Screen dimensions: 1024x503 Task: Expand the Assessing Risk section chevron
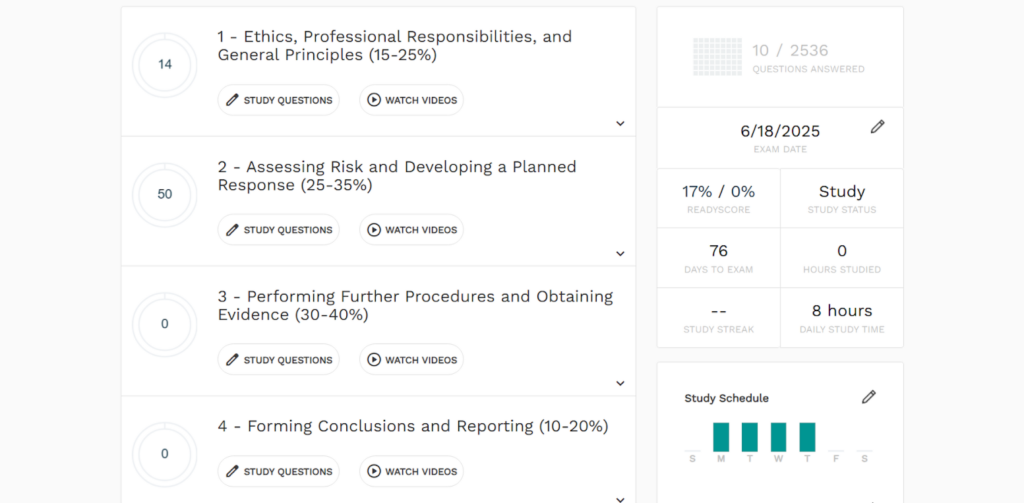(620, 254)
